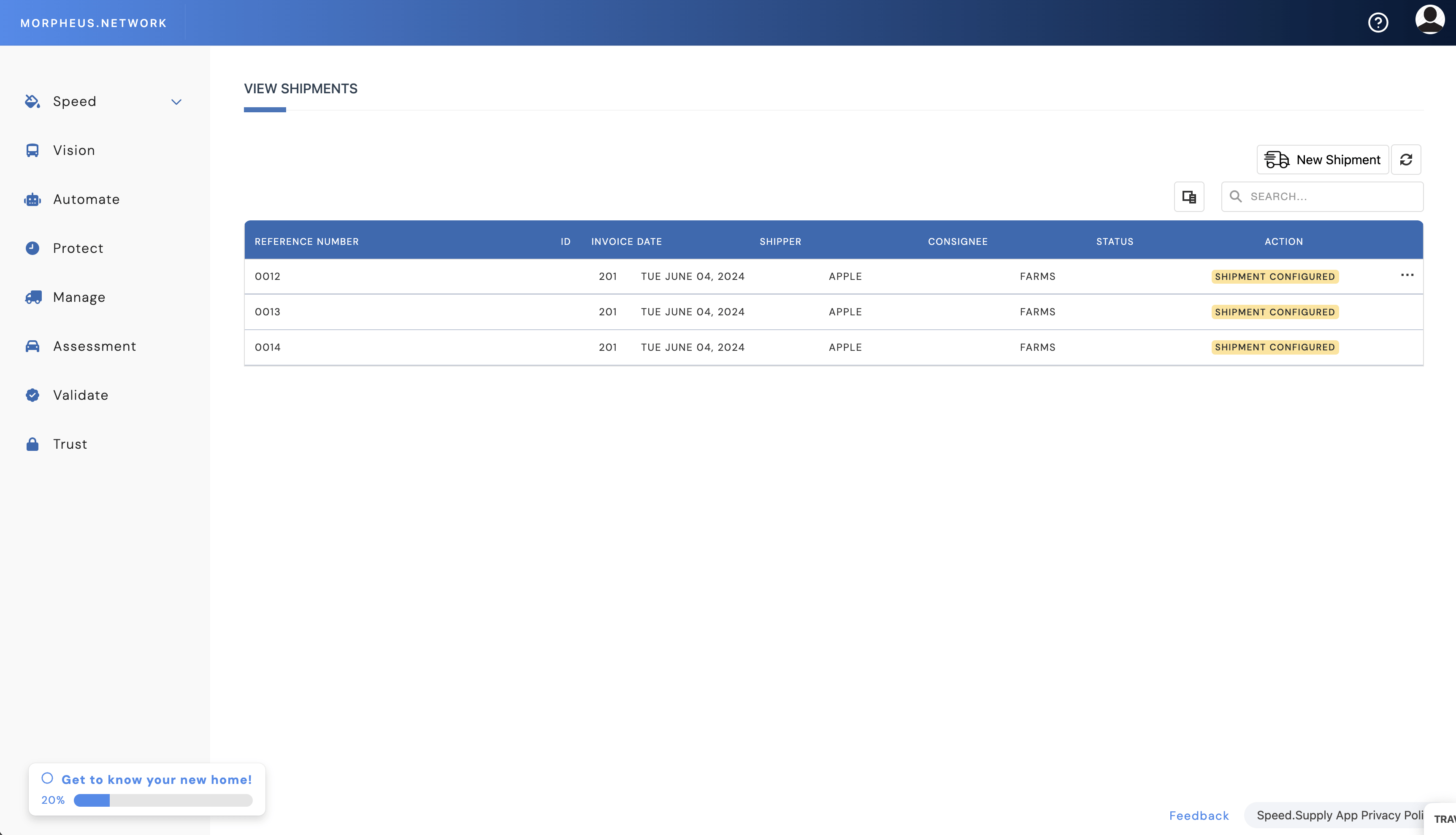The width and height of the screenshot is (1456, 835).
Task: Open the Assessment sidebar menu item
Action: point(94,347)
